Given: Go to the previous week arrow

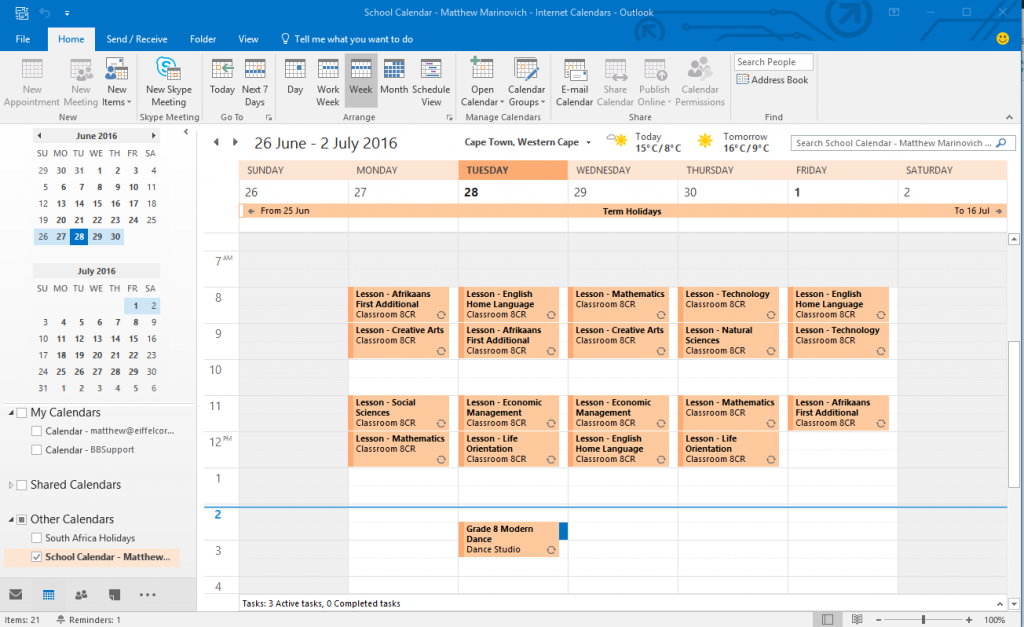Looking at the screenshot, I should pos(216,142).
